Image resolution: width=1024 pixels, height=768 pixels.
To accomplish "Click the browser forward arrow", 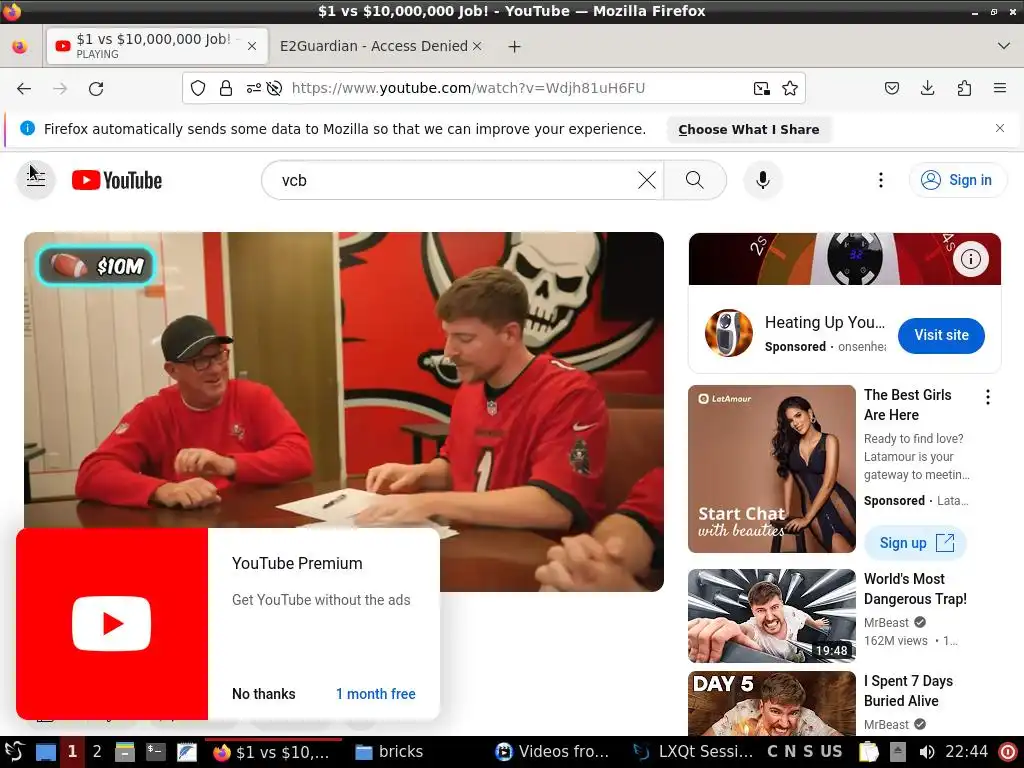I will click(x=60, y=88).
